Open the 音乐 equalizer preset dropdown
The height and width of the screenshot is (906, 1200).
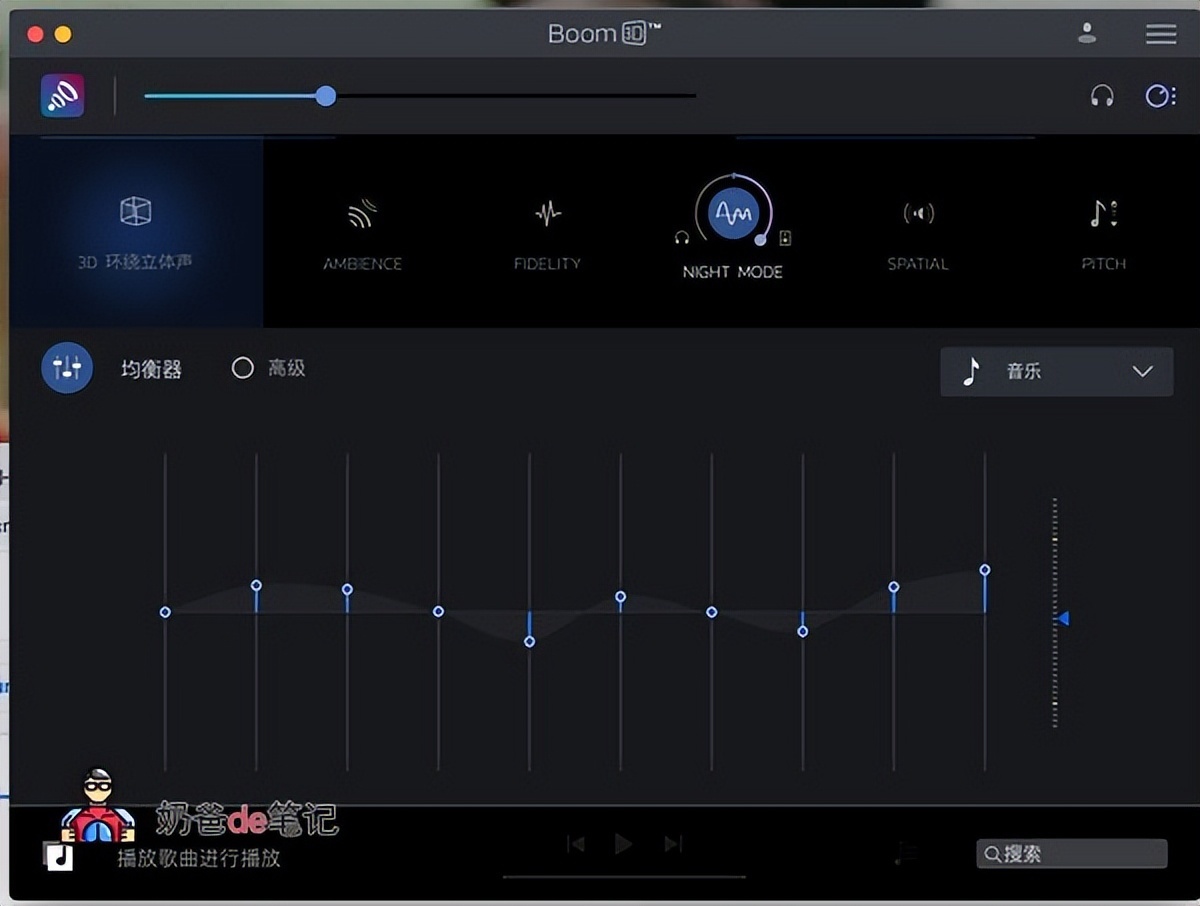click(x=1057, y=371)
